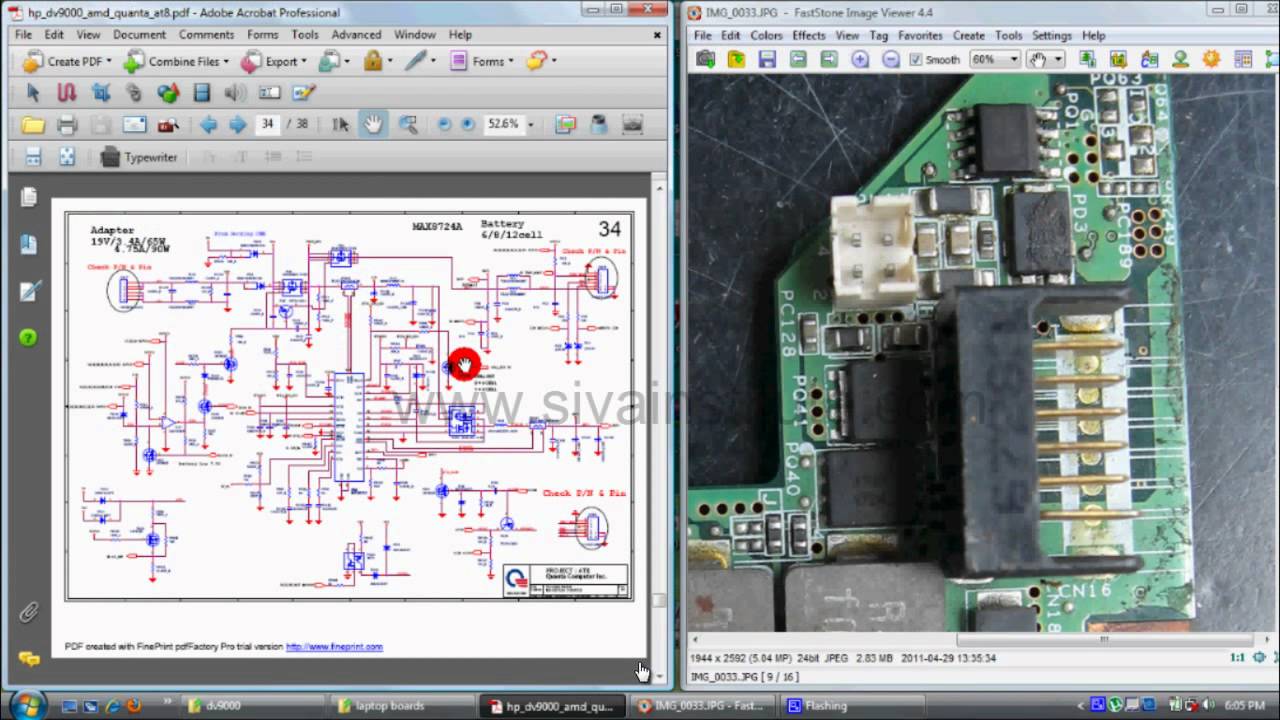Click the Movie tool film icon
Image resolution: width=1280 pixels, height=720 pixels.
click(202, 93)
